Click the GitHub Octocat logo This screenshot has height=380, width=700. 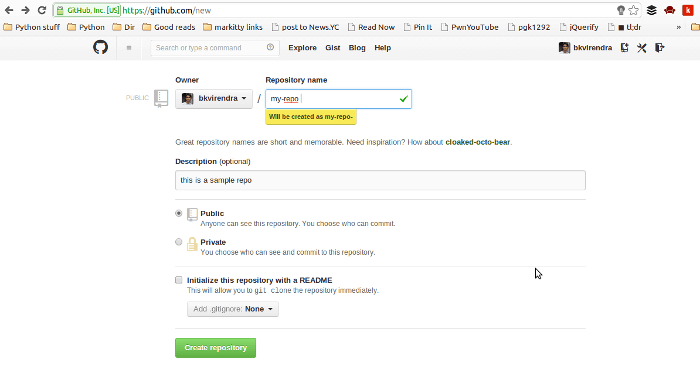pyautogui.click(x=100, y=47)
